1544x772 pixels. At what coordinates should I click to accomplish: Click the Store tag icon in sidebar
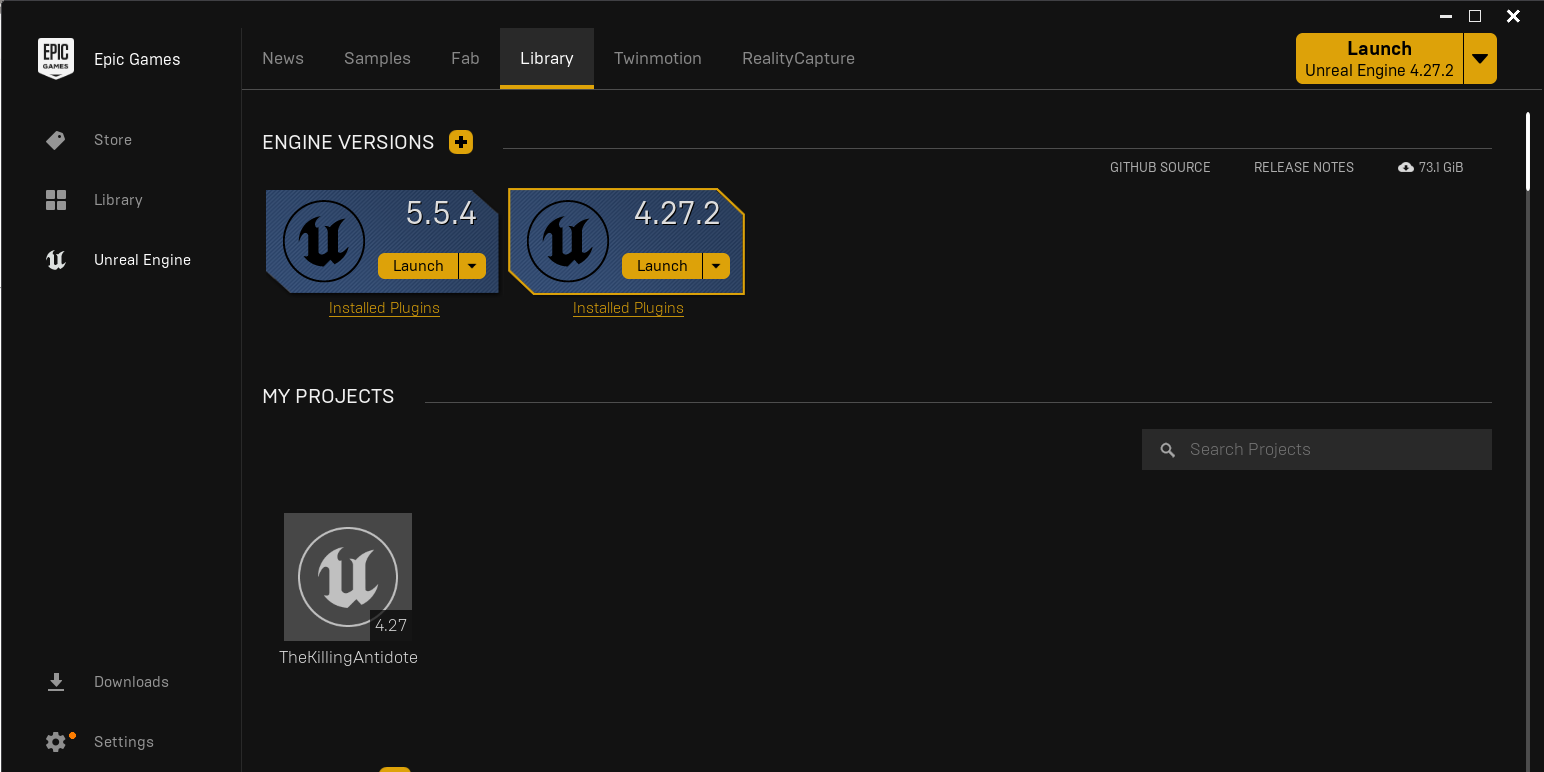(x=56, y=140)
